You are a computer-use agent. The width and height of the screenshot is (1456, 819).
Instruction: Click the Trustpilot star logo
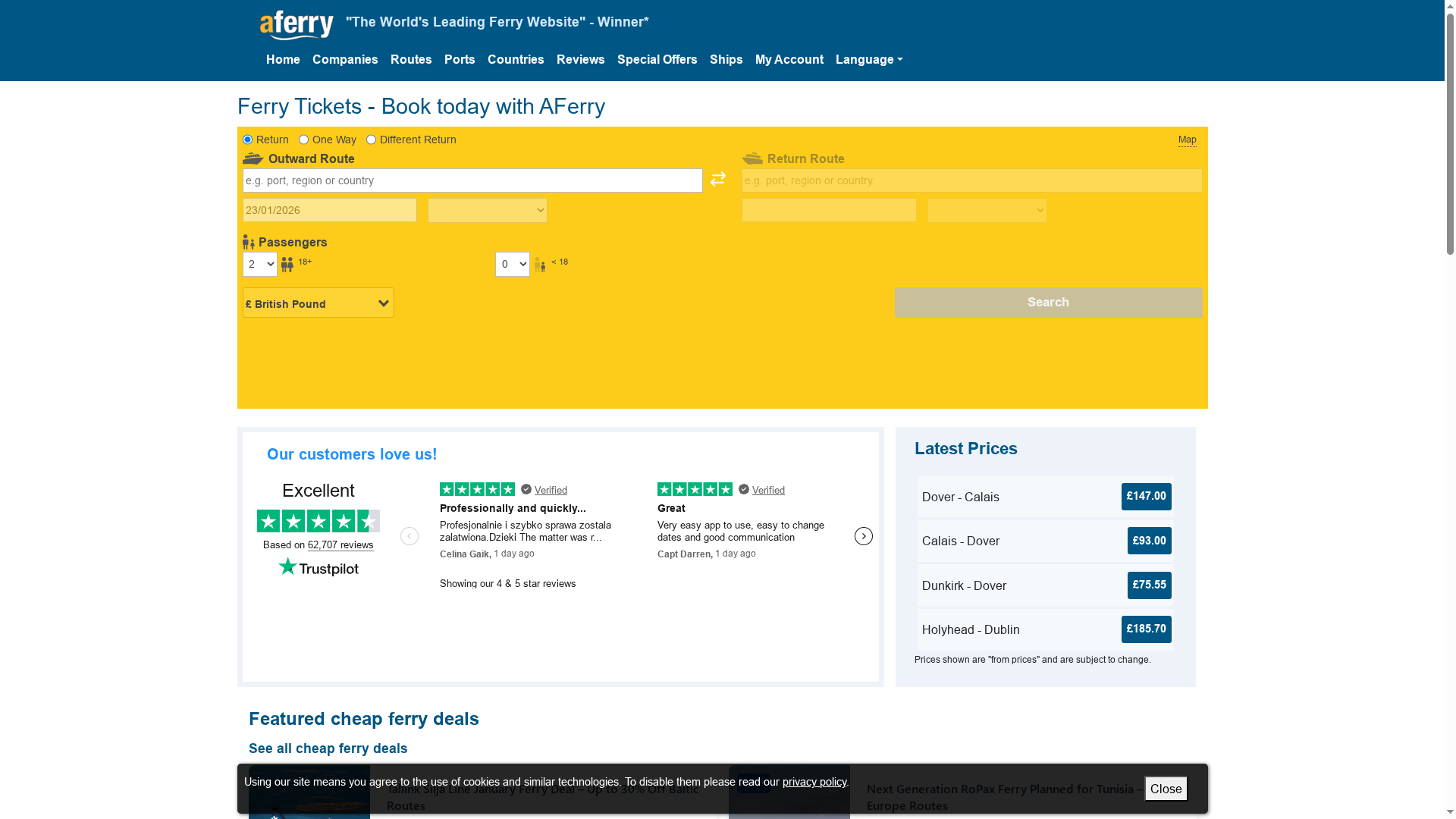(288, 566)
